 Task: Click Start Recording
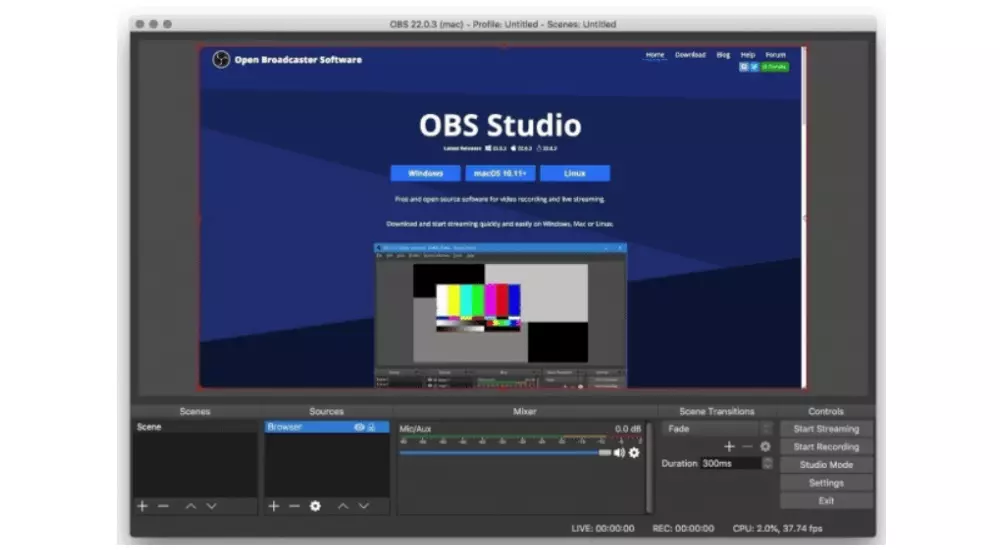coord(826,447)
